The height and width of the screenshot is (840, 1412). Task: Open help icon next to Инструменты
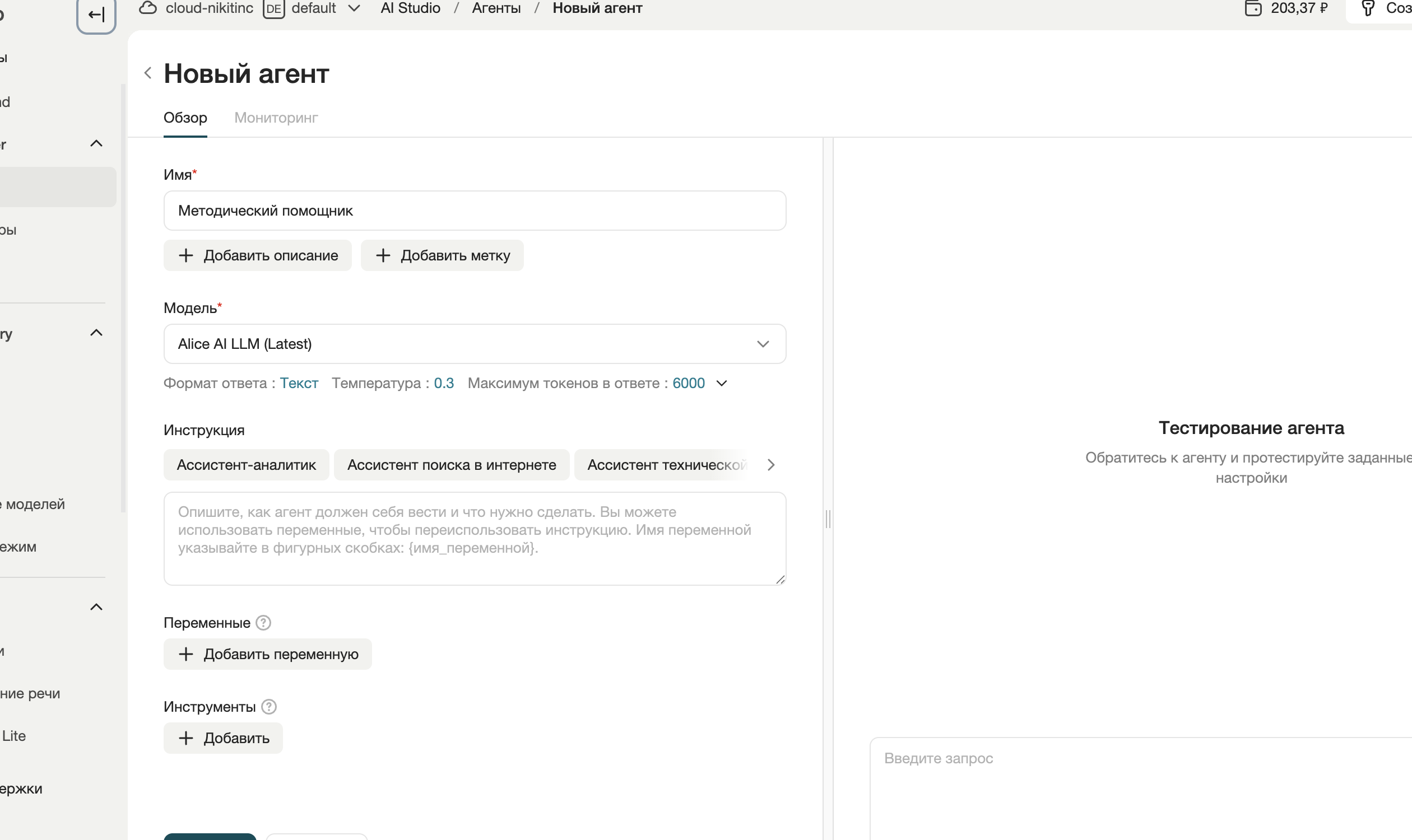[269, 707]
